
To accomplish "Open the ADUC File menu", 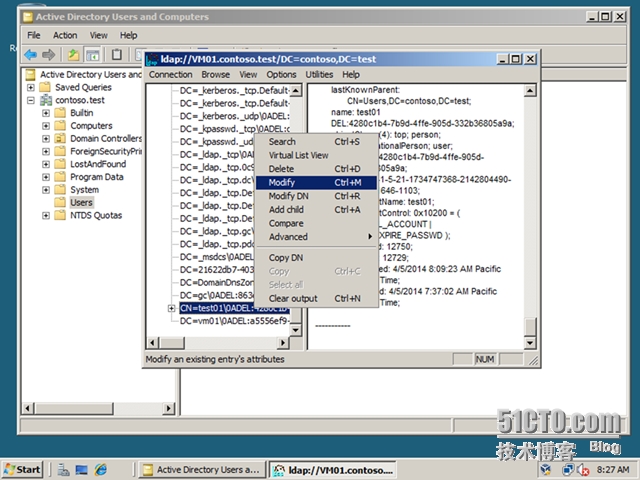I will coord(33,36).
